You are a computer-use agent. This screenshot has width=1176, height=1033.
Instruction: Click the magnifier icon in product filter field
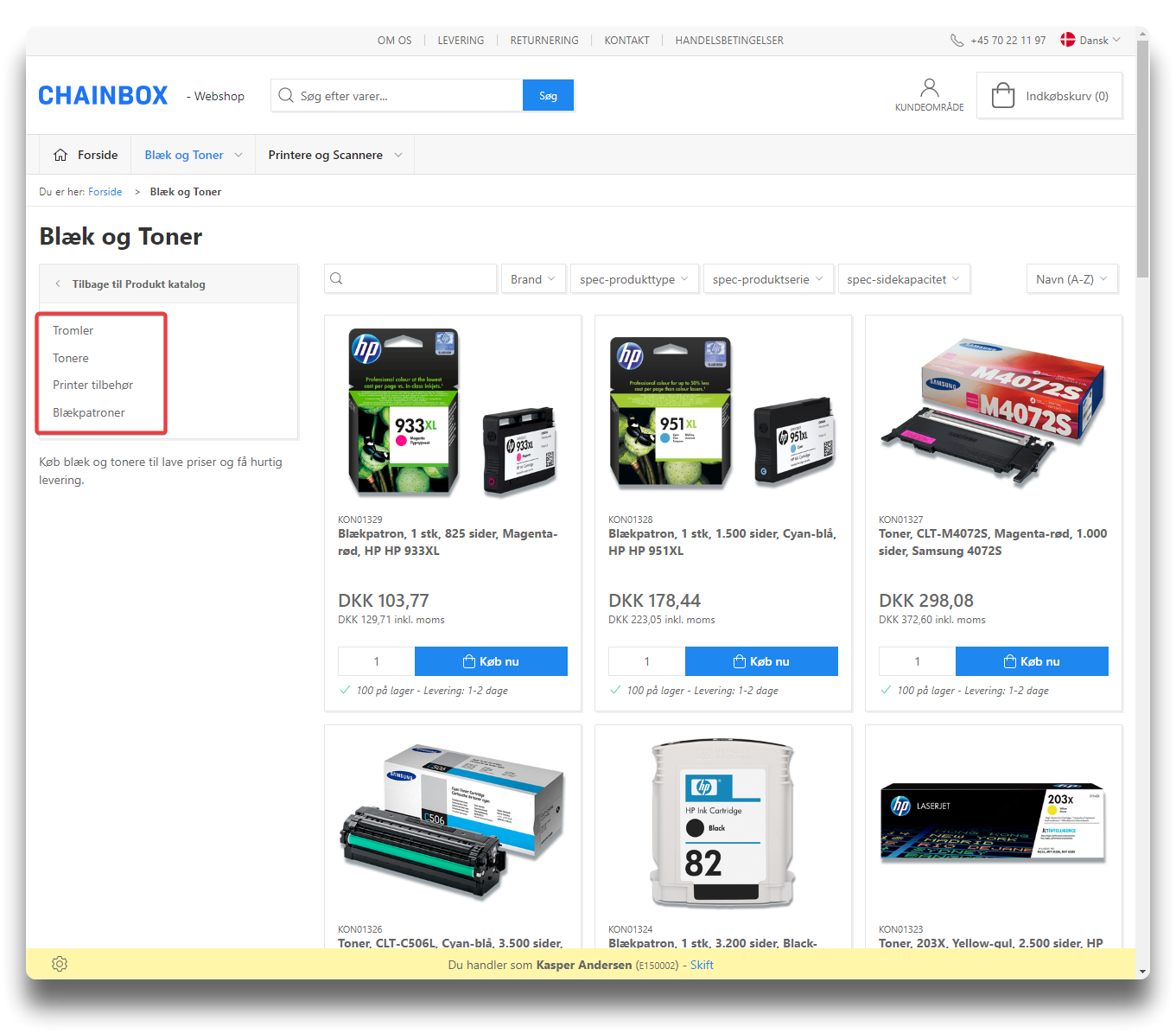(x=337, y=278)
